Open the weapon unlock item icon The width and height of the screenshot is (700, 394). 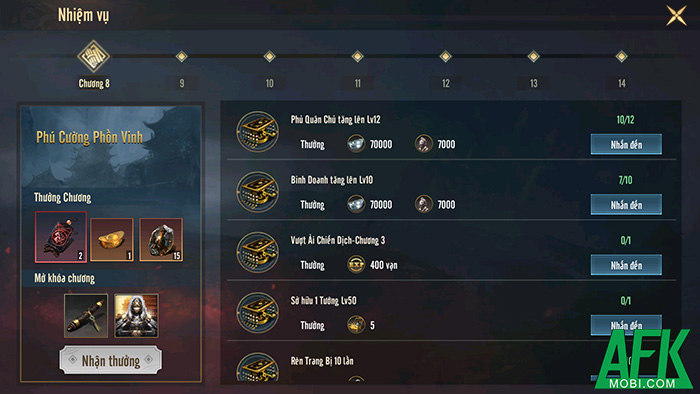(86, 315)
